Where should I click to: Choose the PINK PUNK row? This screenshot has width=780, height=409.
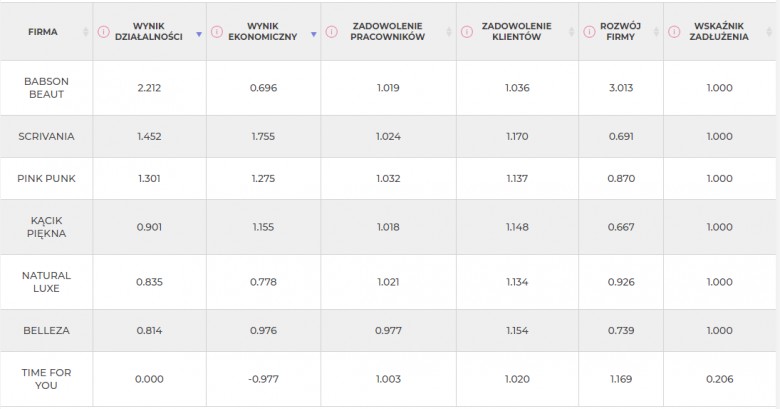(x=388, y=179)
